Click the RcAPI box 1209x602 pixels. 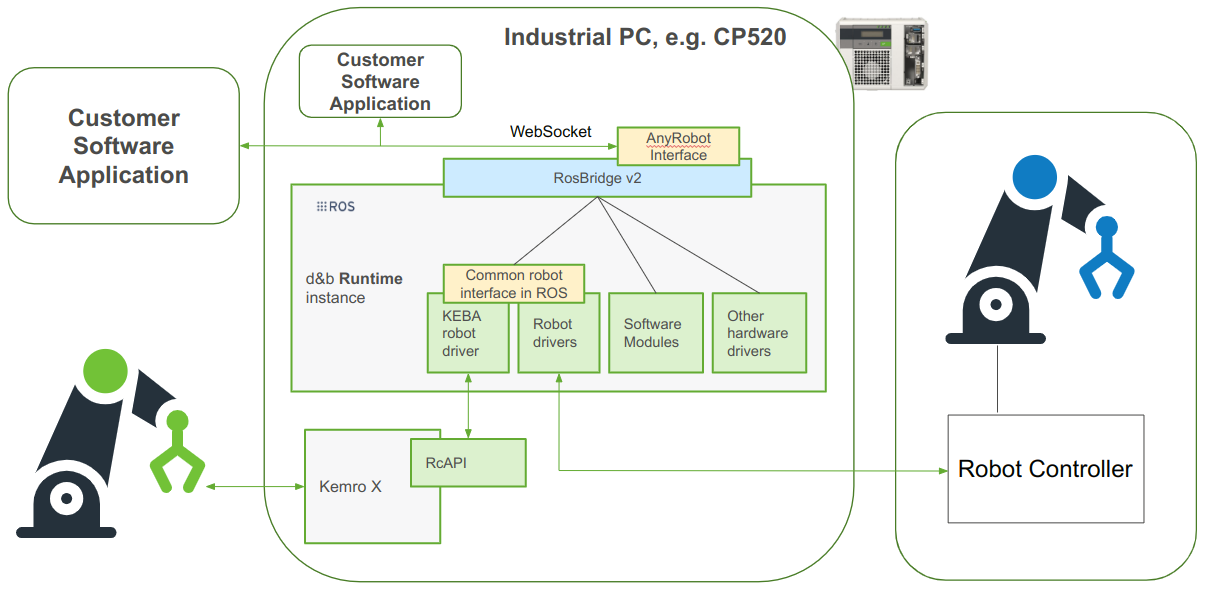pyautogui.click(x=468, y=463)
